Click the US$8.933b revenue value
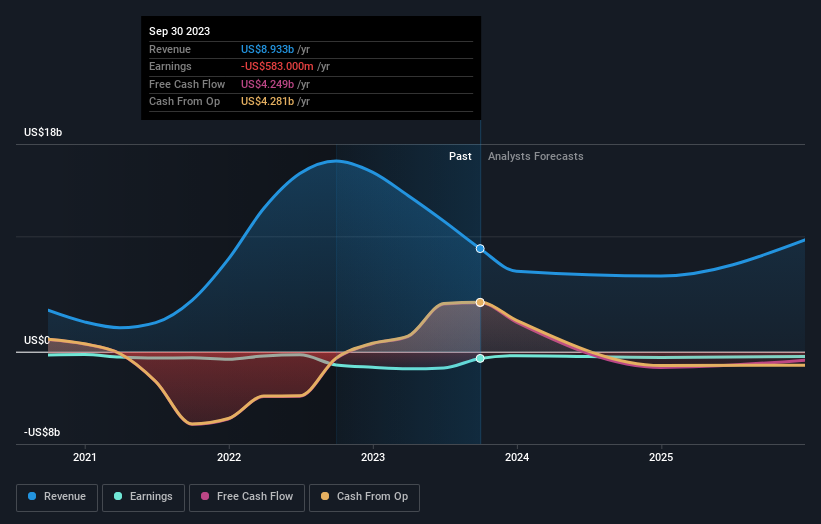Viewport: 821px width, 524px height. [x=267, y=49]
